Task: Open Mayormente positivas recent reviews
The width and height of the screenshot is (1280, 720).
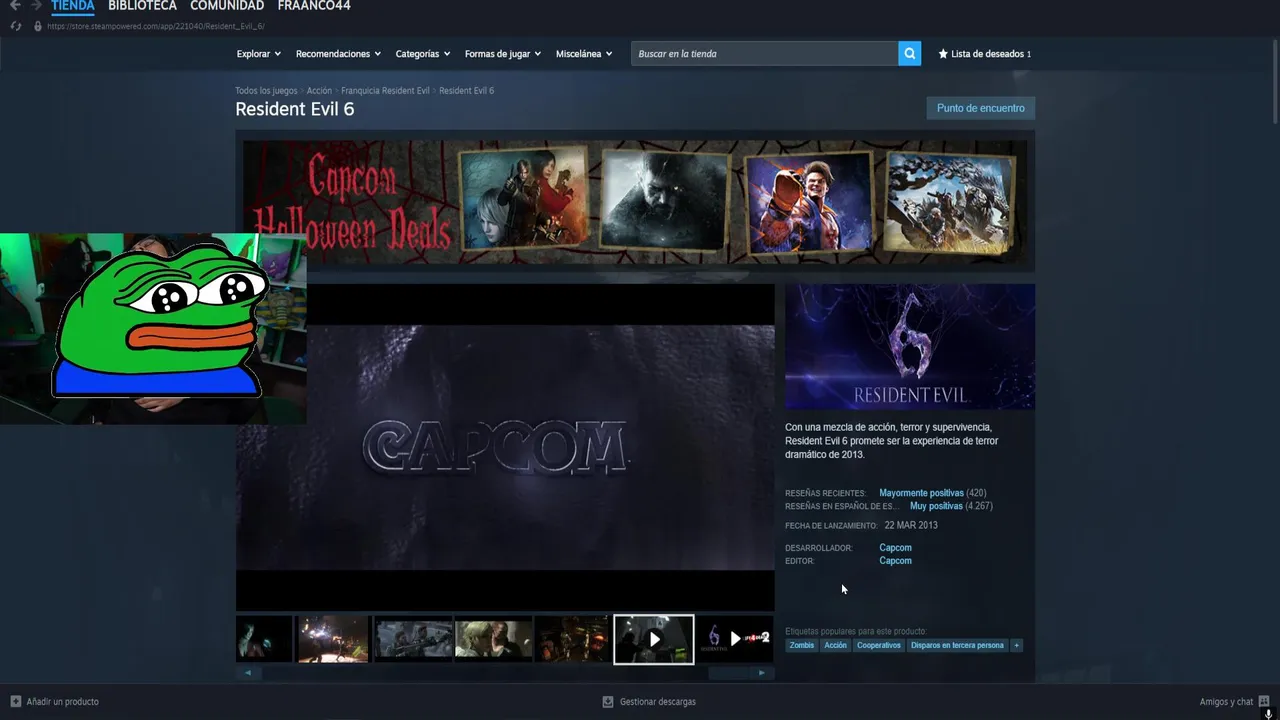Action: point(921,493)
